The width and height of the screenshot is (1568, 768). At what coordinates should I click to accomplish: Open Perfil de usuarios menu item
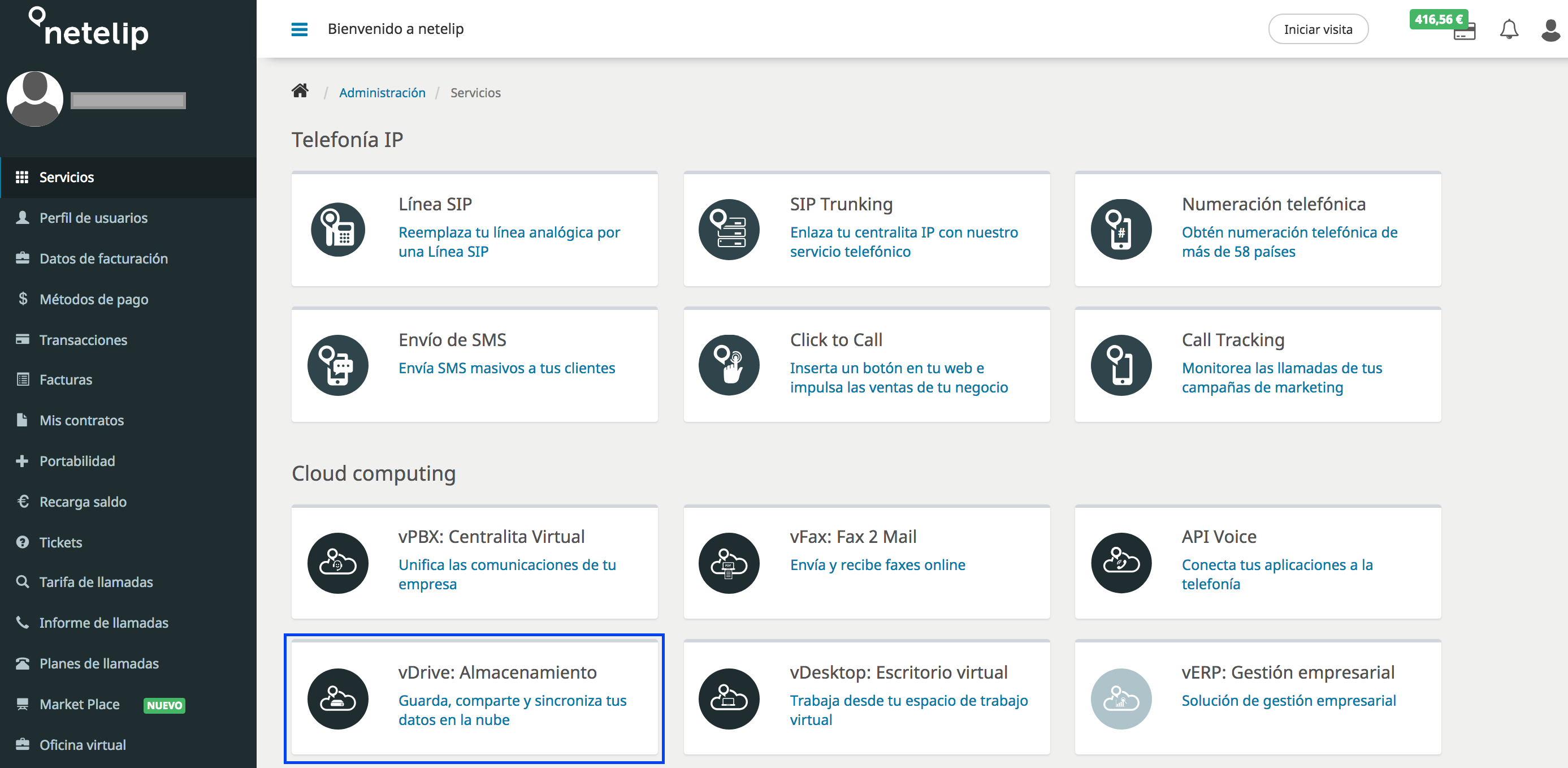(x=128, y=217)
